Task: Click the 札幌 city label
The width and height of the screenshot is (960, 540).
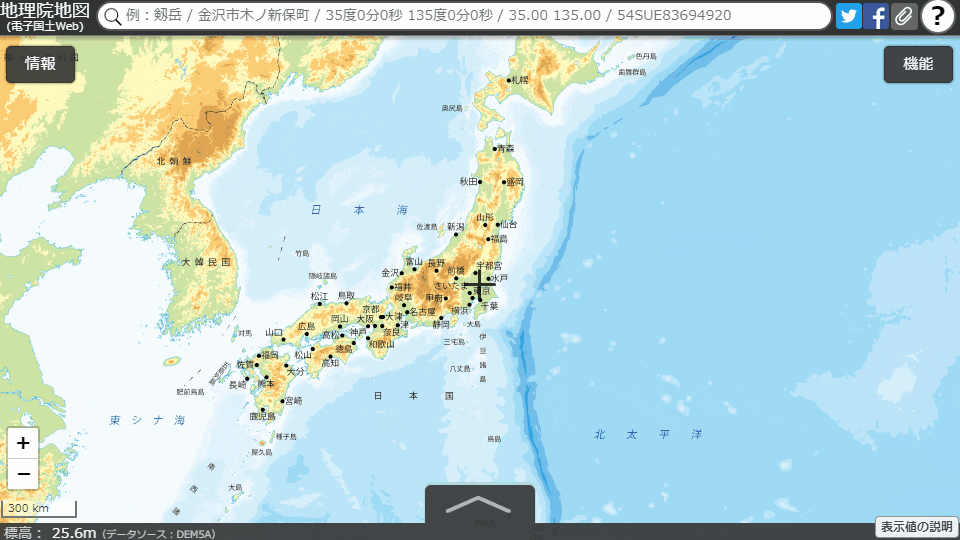Action: [520, 80]
